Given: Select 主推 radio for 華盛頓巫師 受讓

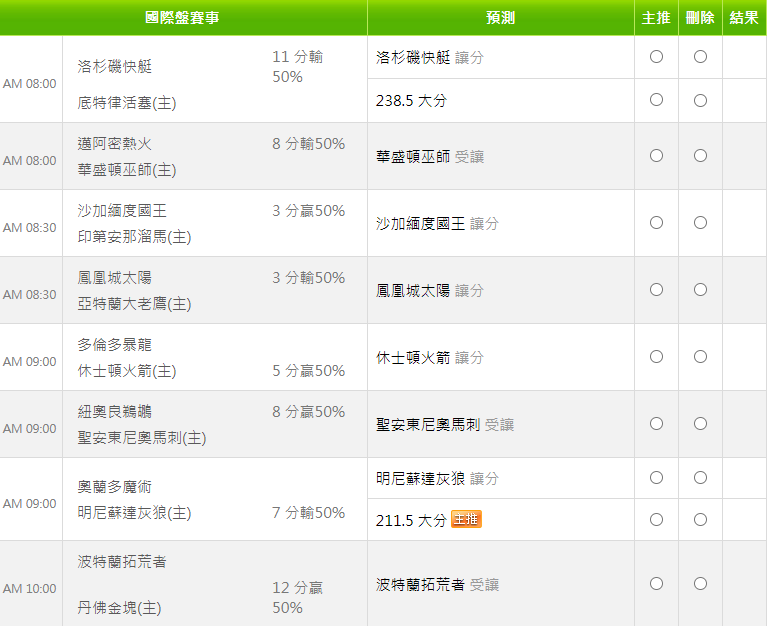Looking at the screenshot, I should (x=656, y=156).
